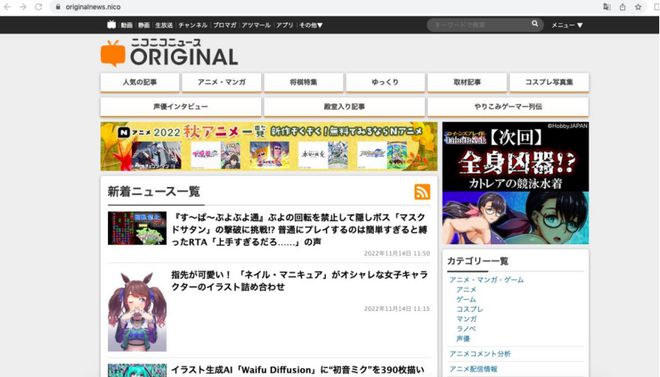Screen dimensions: 660x377
Task: Click the browser reload icon
Action: click(x=38, y=7)
